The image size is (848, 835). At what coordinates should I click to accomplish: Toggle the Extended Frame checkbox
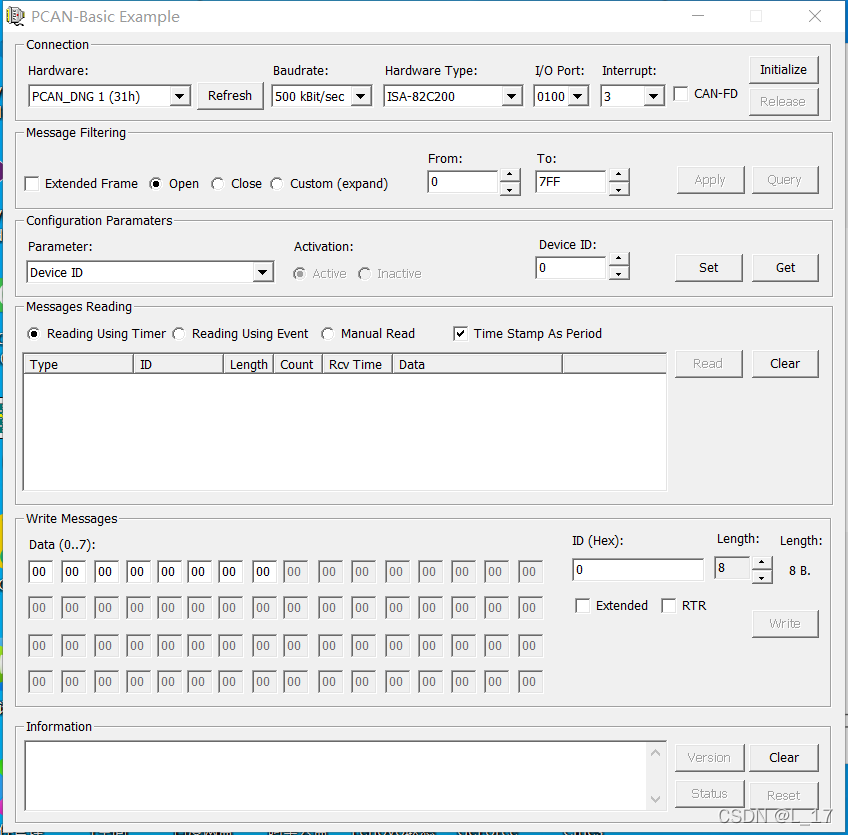pyautogui.click(x=32, y=184)
